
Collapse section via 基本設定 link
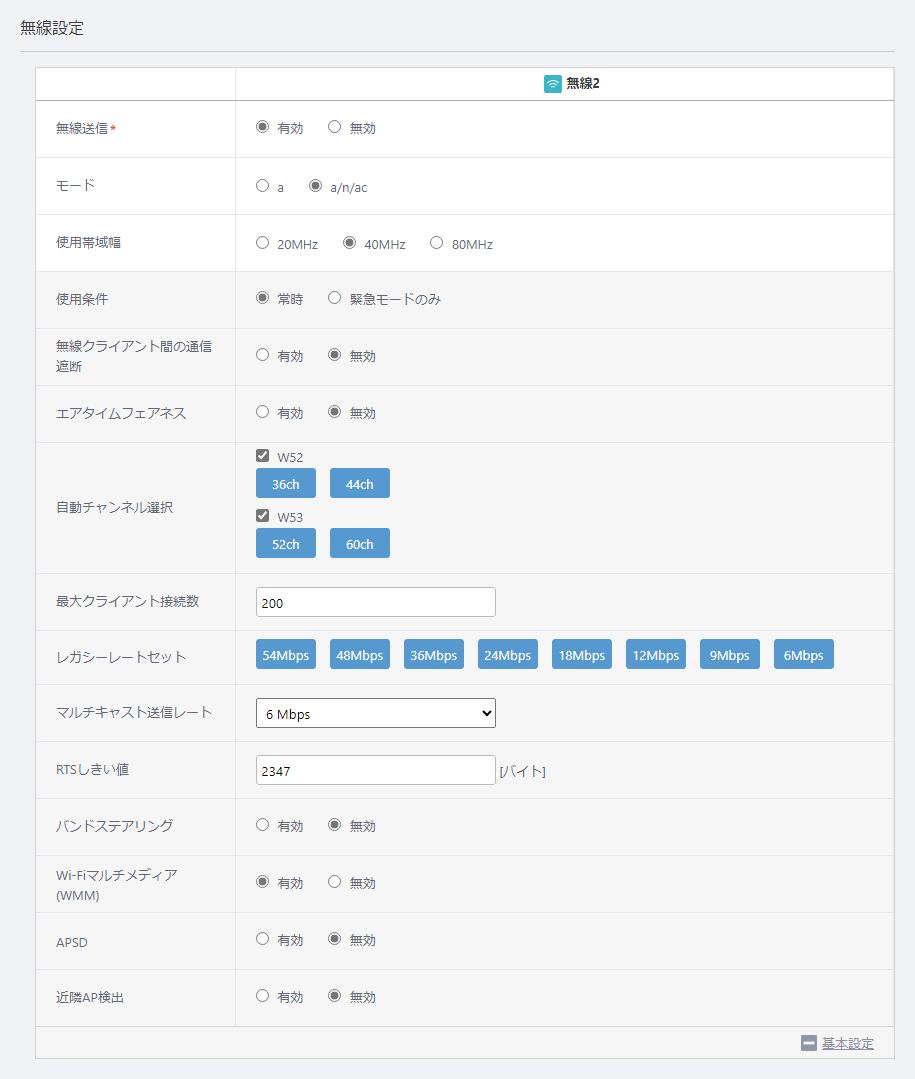click(848, 1043)
